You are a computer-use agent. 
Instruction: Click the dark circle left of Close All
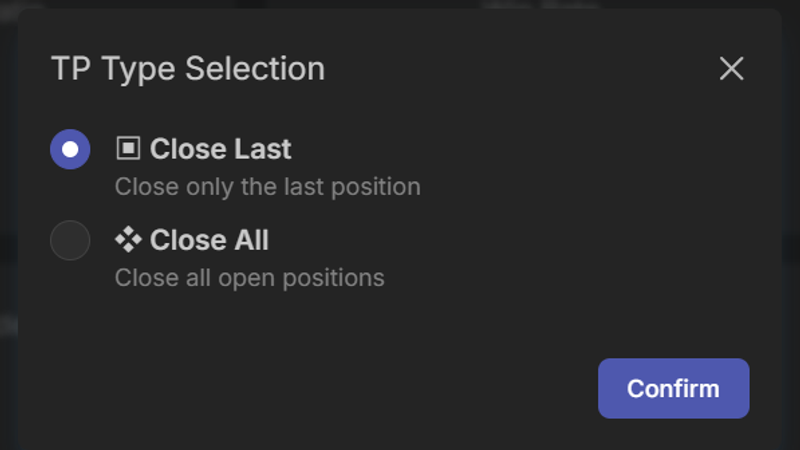(70, 241)
